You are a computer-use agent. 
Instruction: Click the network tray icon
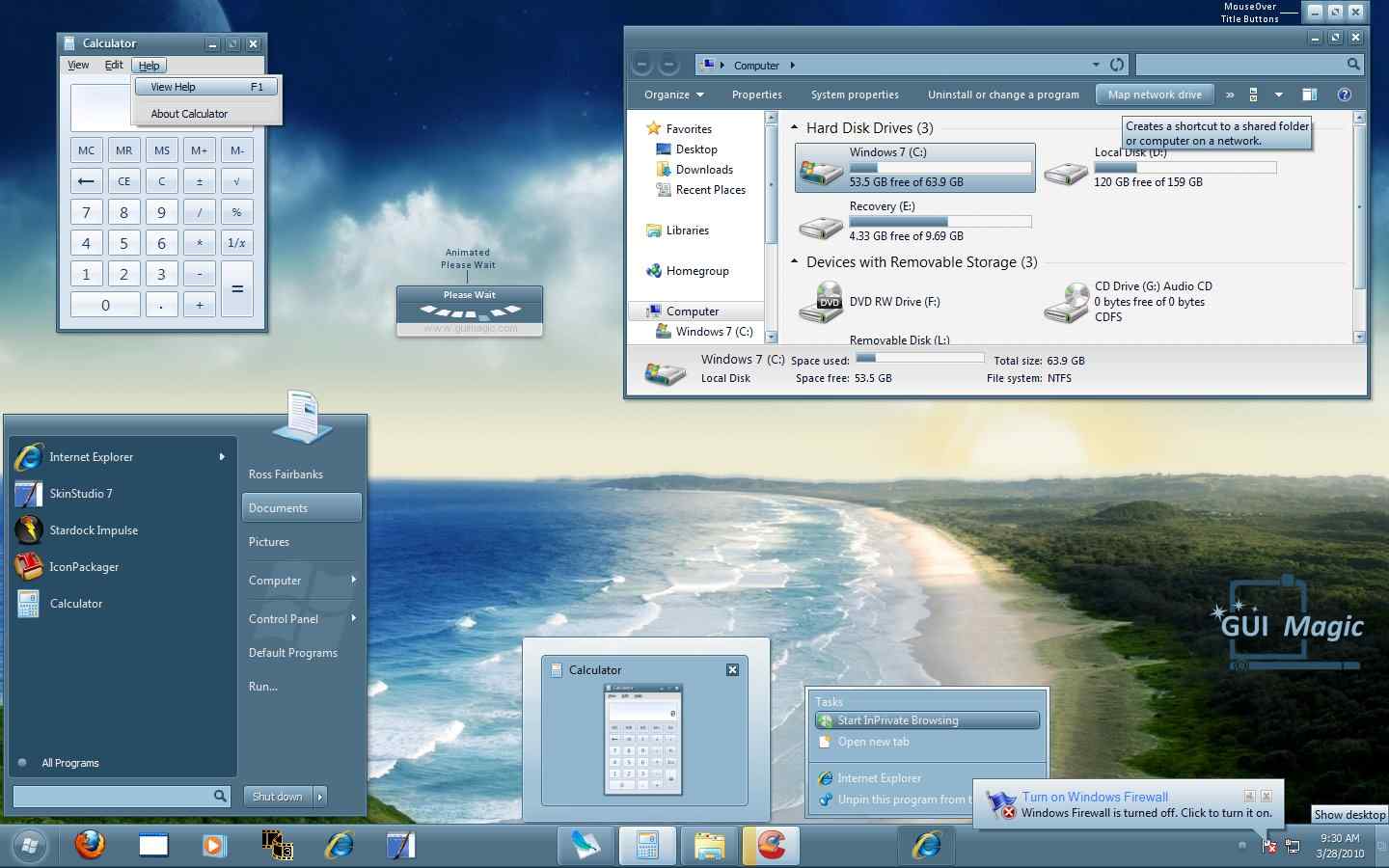[x=1293, y=846]
